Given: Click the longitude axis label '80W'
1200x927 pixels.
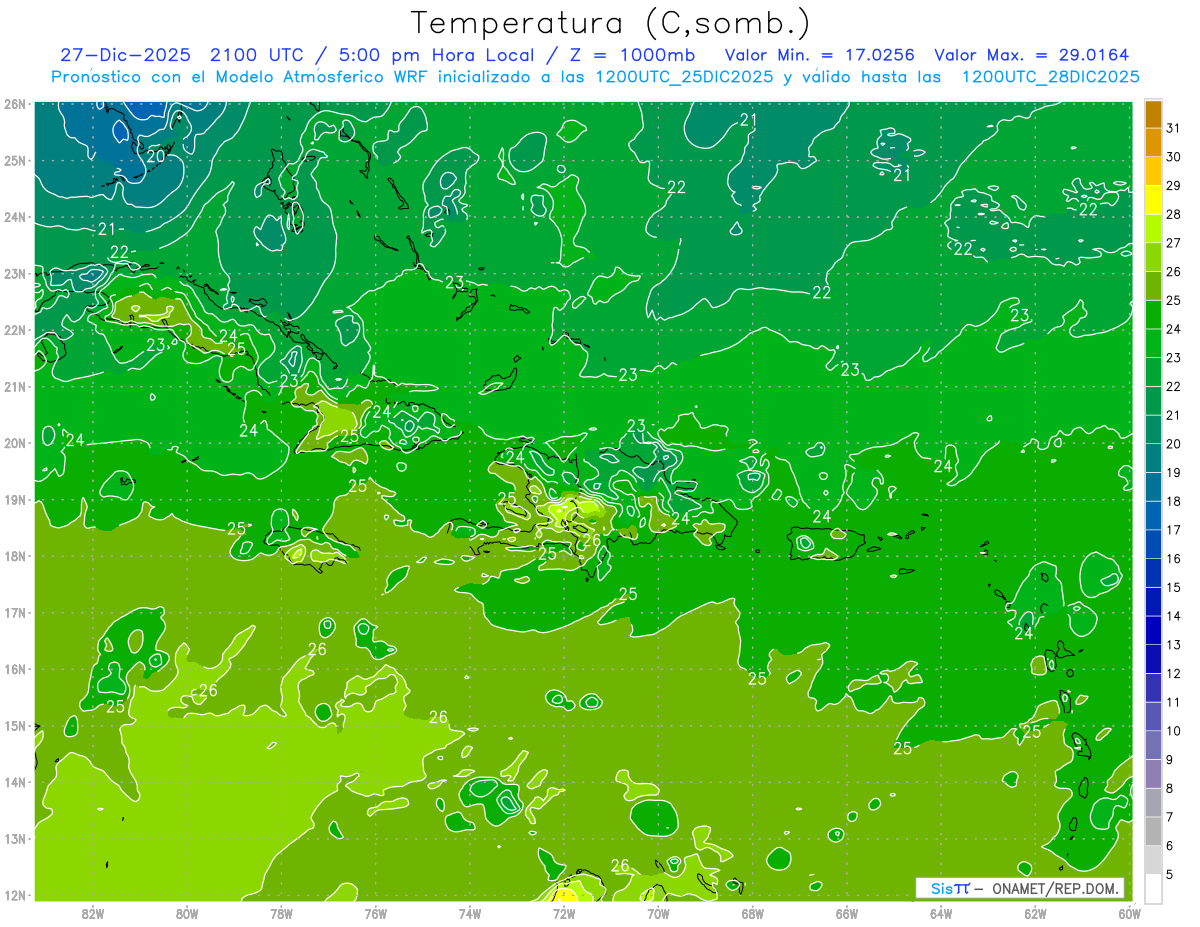Looking at the screenshot, I should tap(187, 913).
